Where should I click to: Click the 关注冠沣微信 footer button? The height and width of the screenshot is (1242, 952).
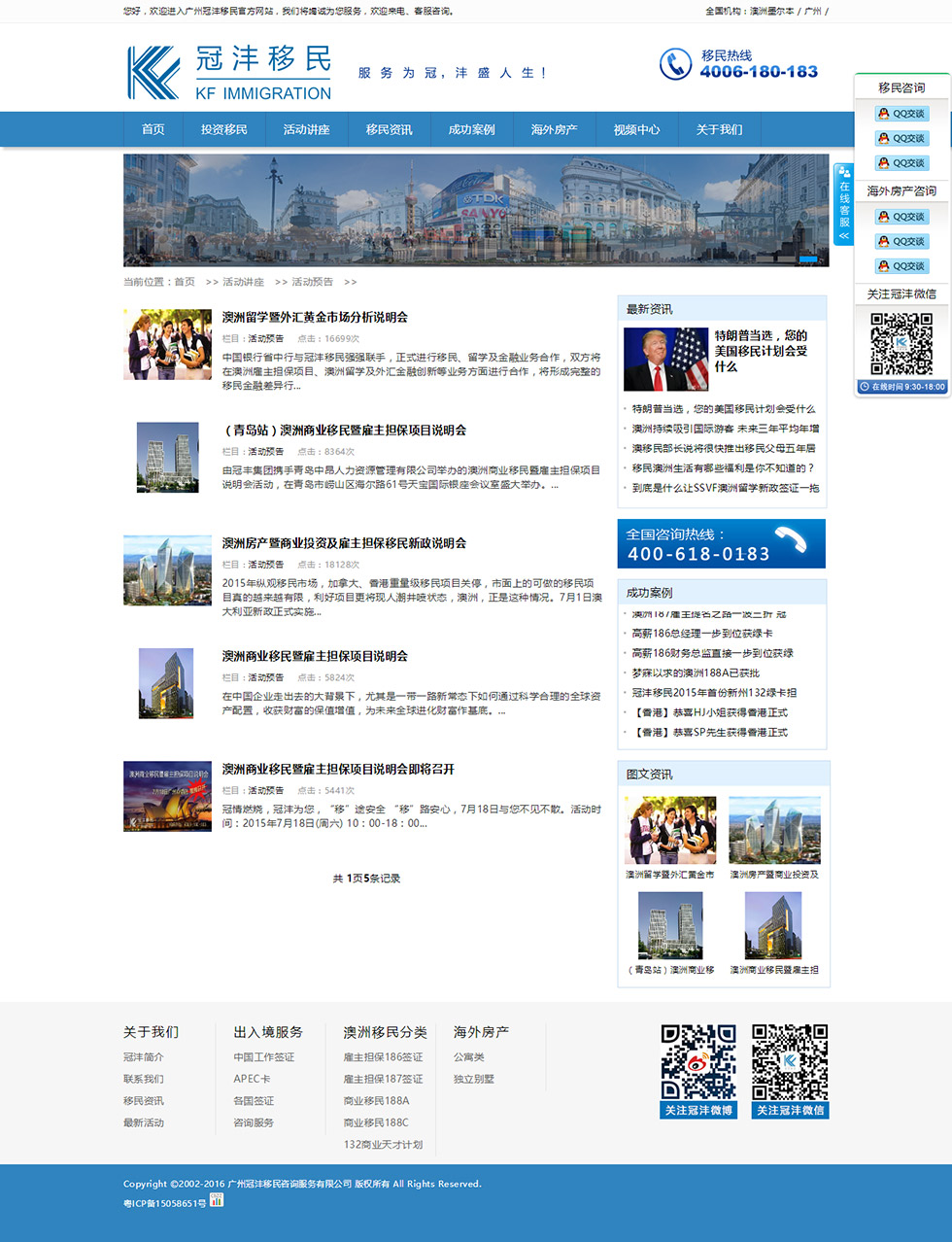coord(790,1110)
